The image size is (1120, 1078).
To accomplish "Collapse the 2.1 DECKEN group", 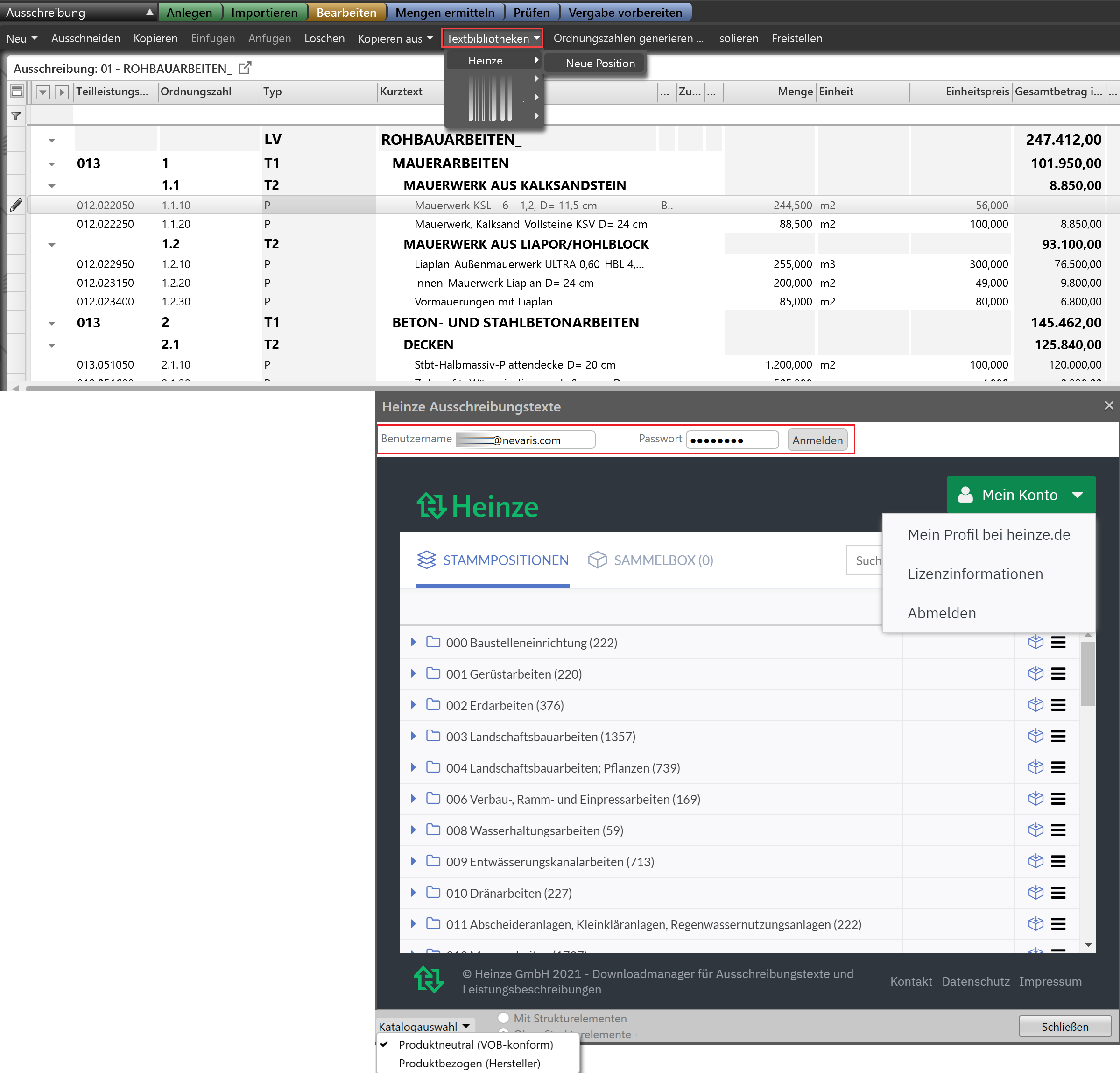I will tap(52, 346).
